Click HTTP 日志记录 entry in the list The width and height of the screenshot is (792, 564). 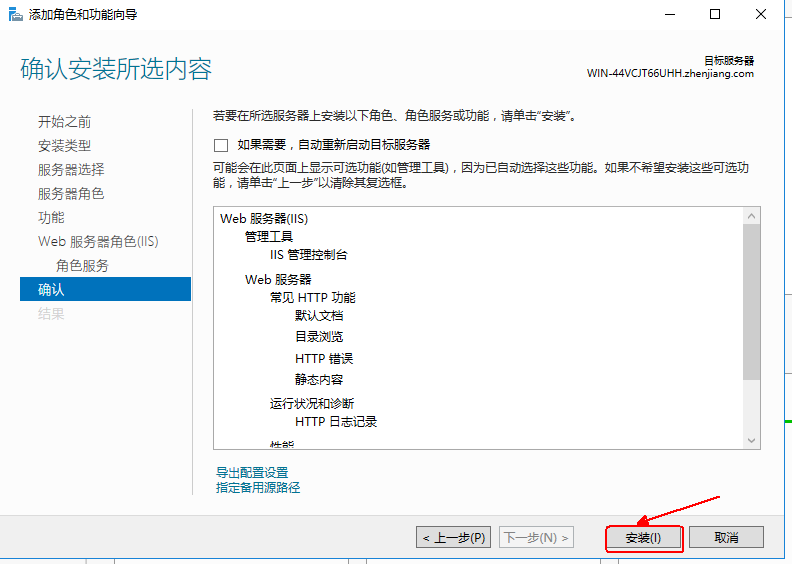tap(336, 422)
